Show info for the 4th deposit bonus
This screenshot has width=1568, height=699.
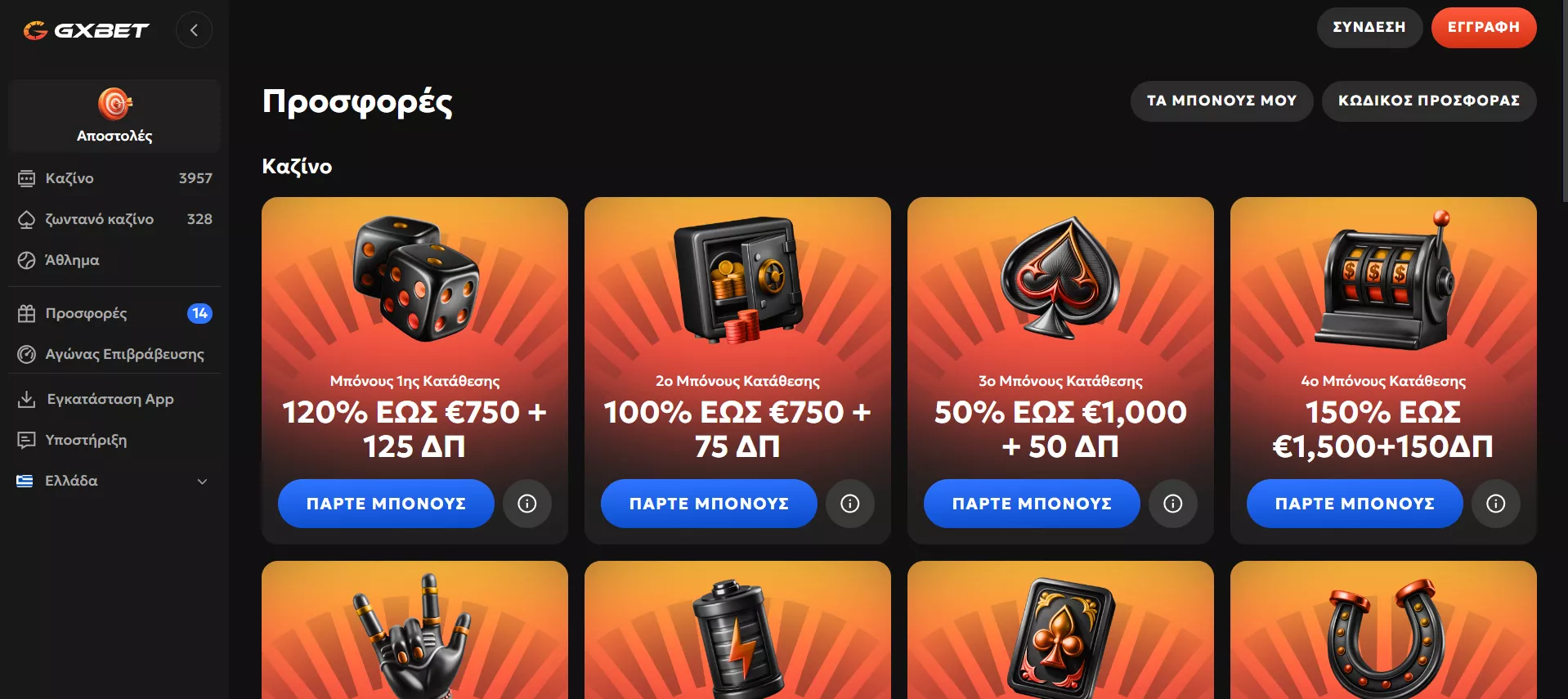pyautogui.click(x=1496, y=504)
